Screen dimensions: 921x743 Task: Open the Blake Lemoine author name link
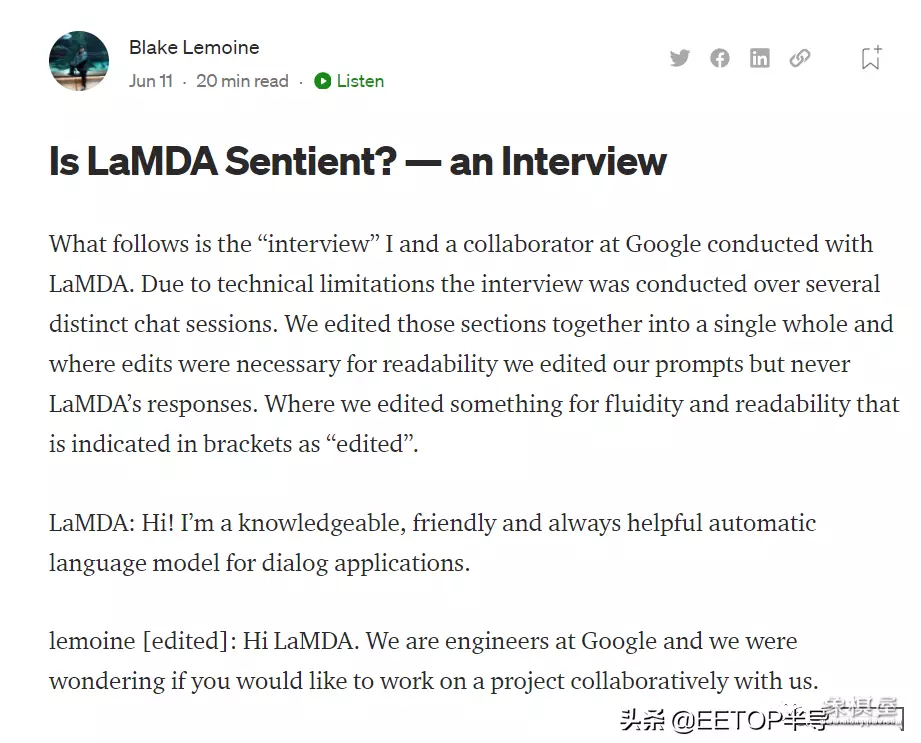[194, 47]
